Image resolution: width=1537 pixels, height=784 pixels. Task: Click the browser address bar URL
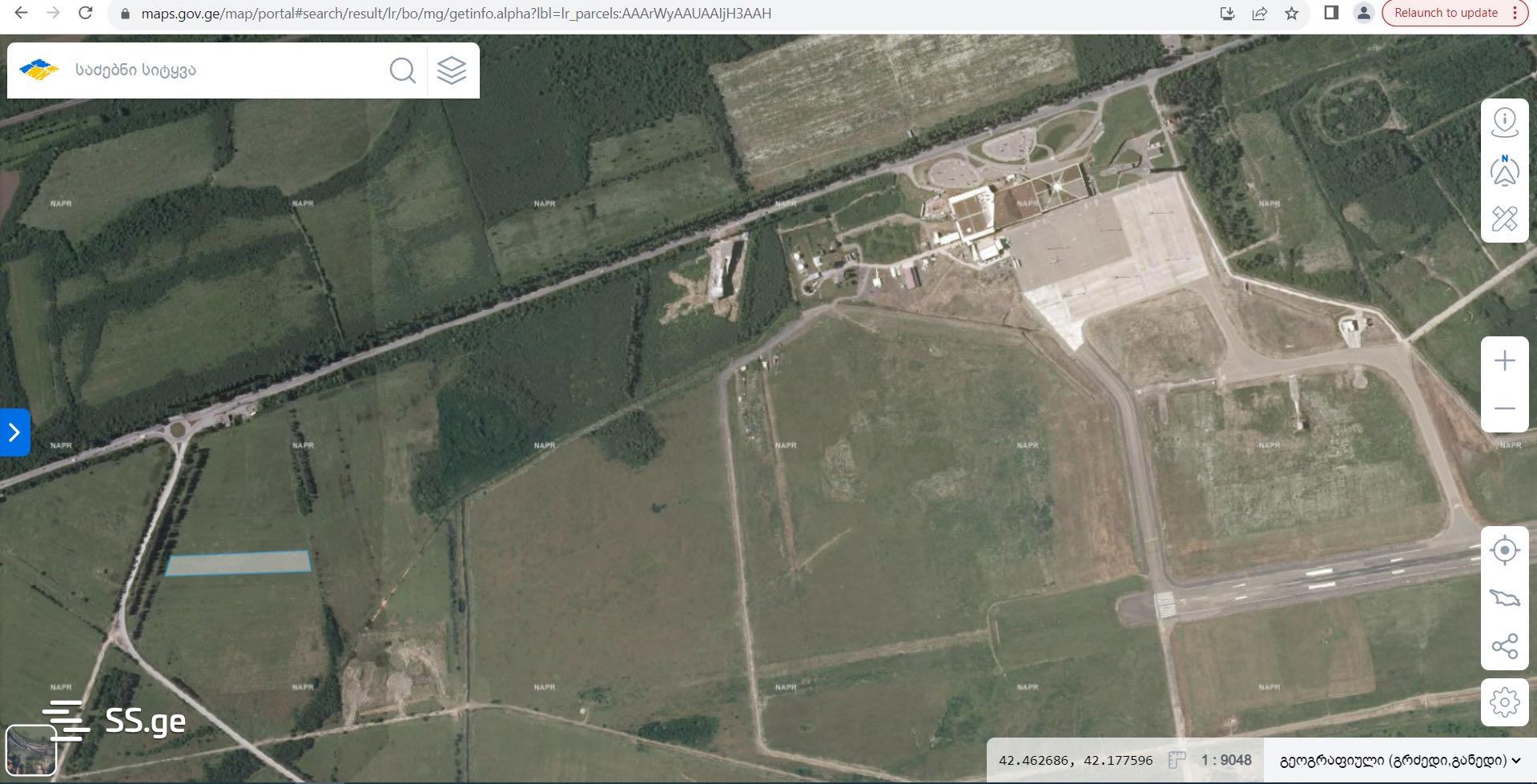point(456,14)
